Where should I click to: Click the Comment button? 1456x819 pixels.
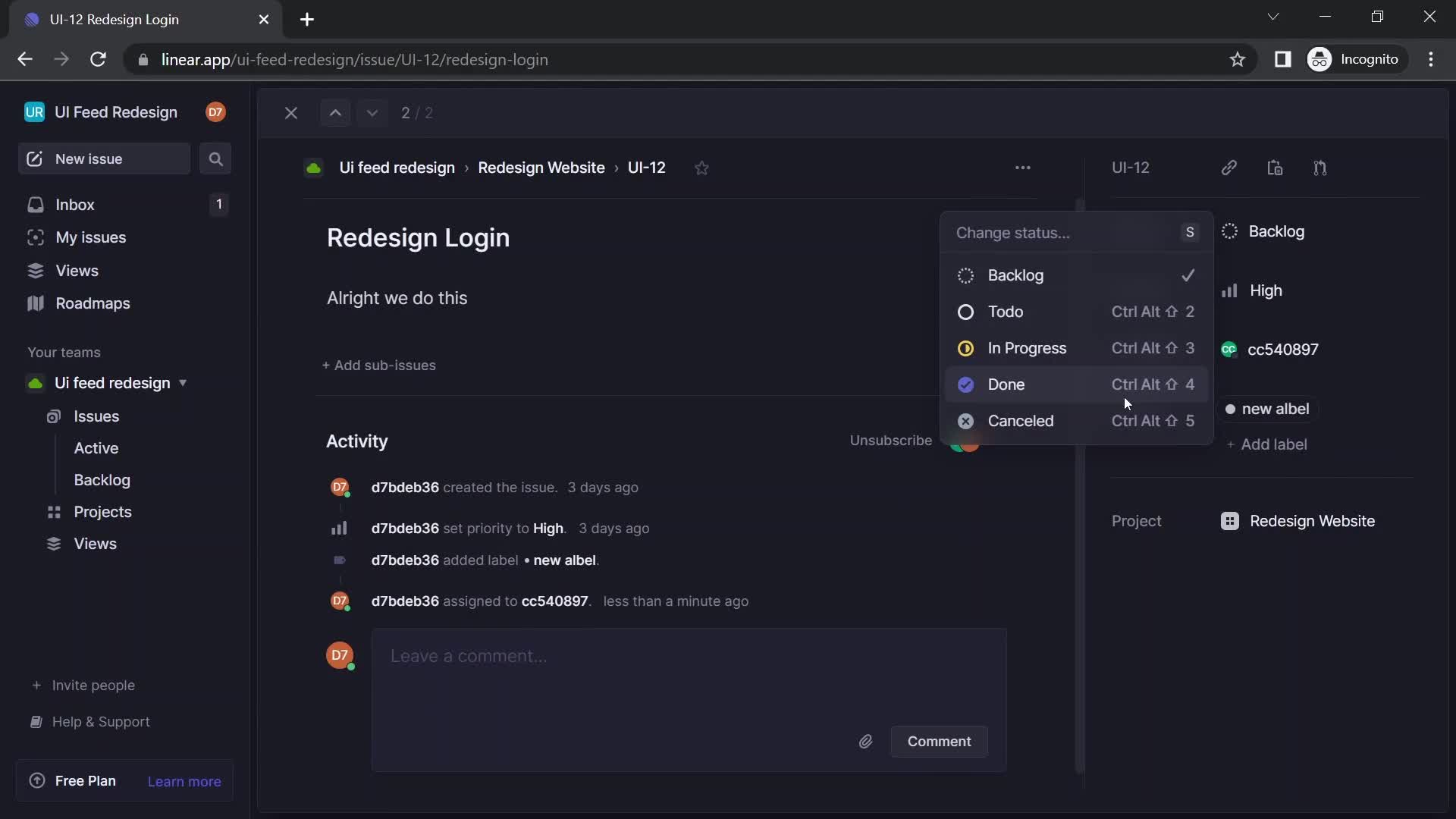pos(938,741)
